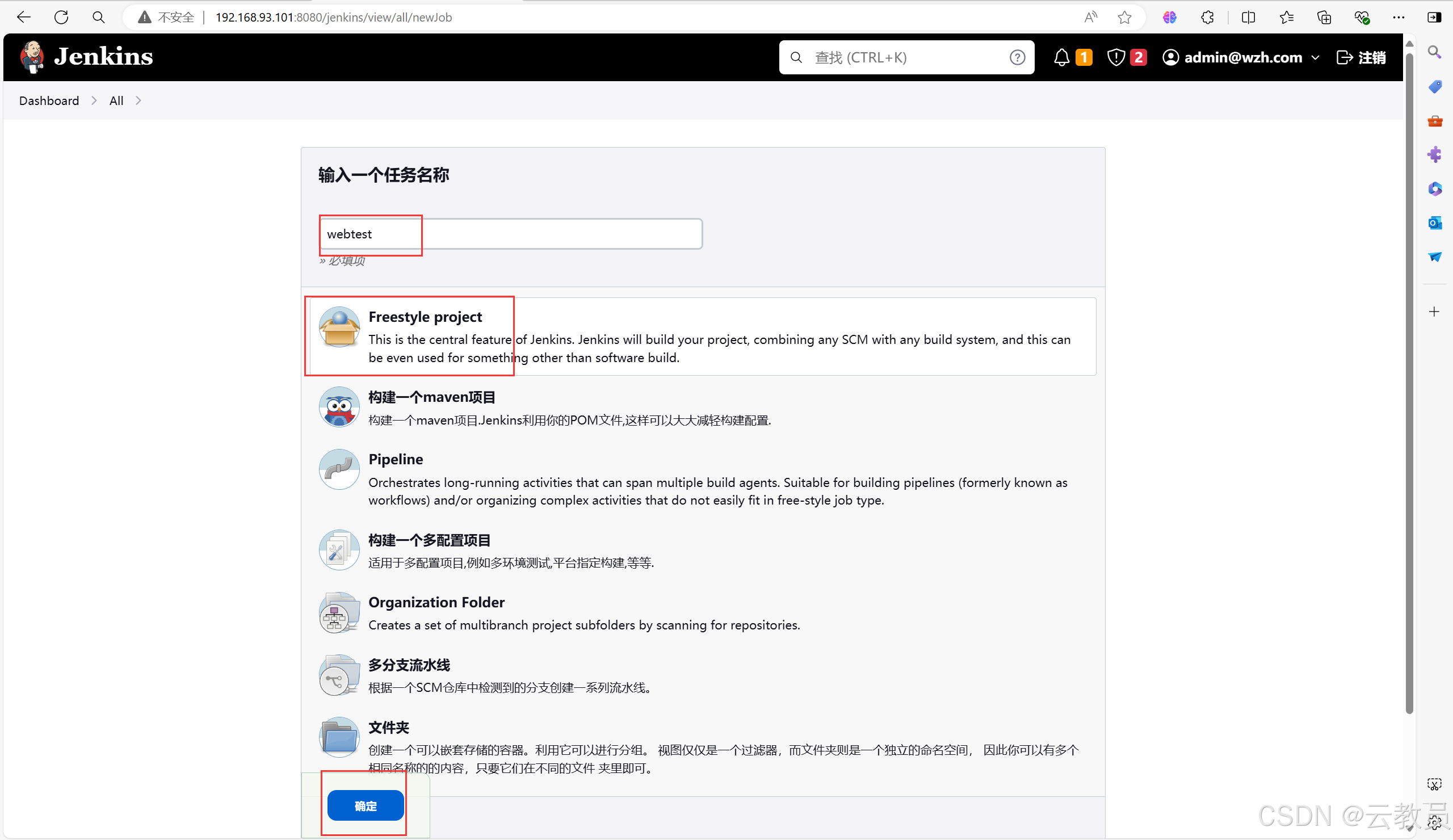Click the Freestyle project box icon

(339, 326)
